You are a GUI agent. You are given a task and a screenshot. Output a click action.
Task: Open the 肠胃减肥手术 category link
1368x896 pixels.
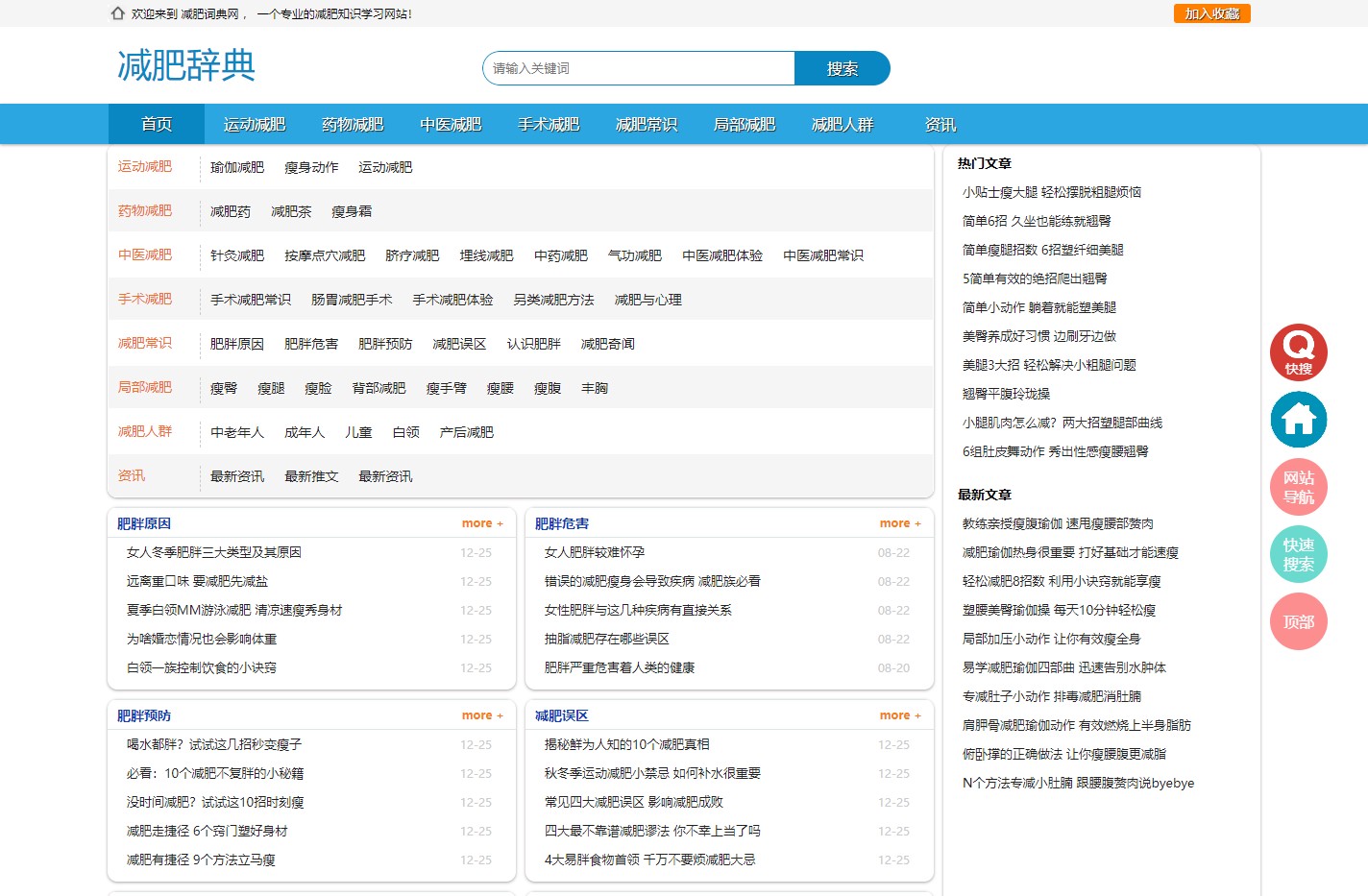(x=352, y=300)
